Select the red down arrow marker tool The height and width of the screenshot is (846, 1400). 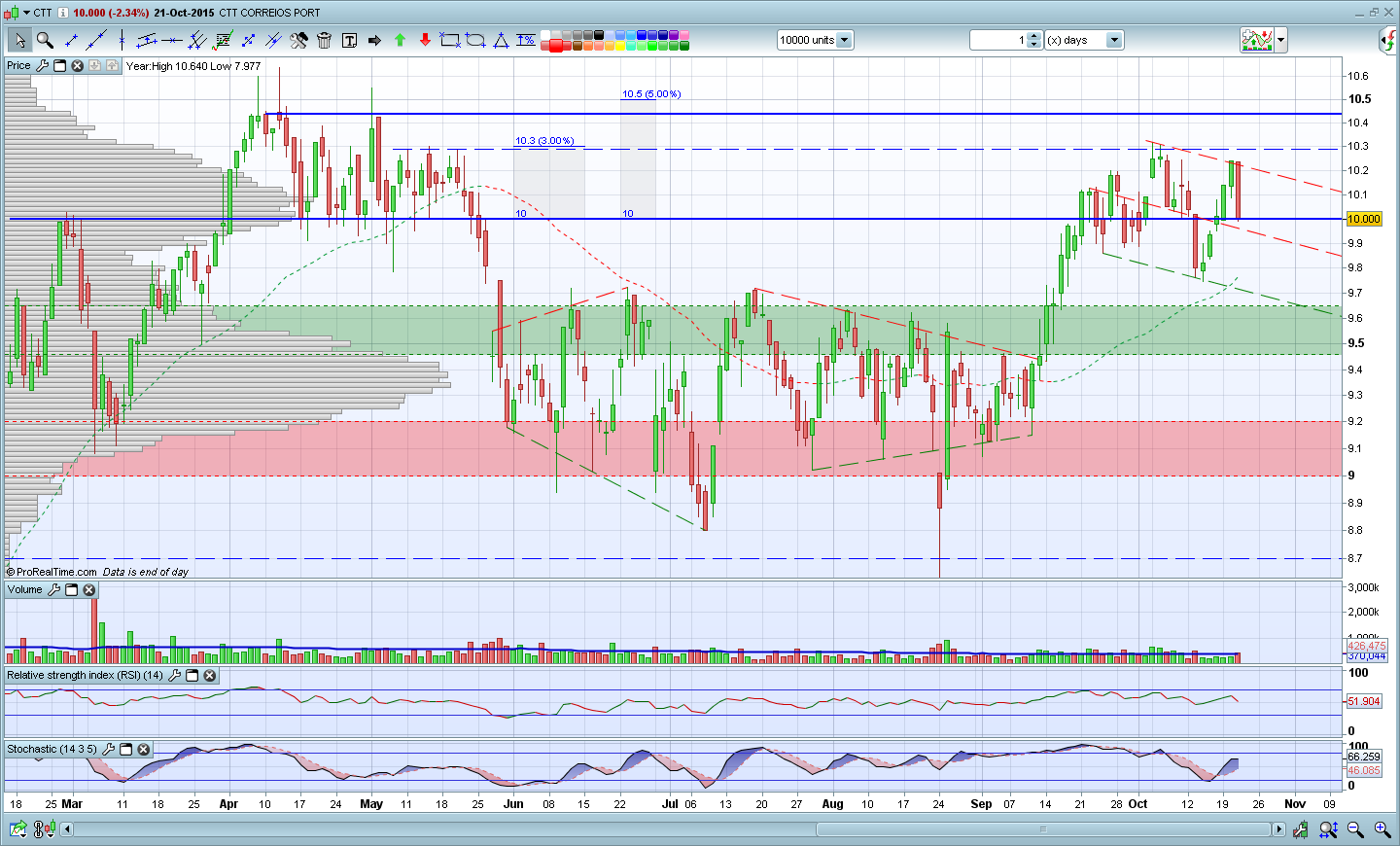(x=425, y=40)
